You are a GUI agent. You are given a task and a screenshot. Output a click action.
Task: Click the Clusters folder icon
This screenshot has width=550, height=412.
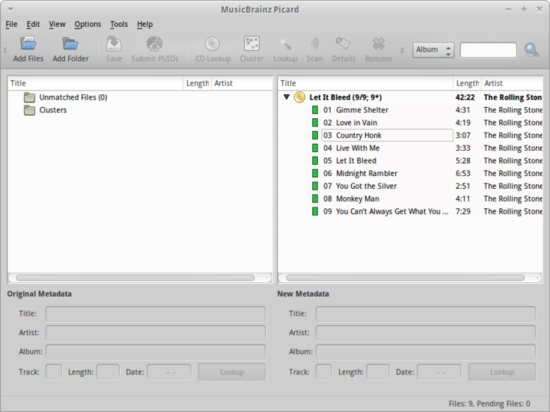pyautogui.click(x=29, y=110)
